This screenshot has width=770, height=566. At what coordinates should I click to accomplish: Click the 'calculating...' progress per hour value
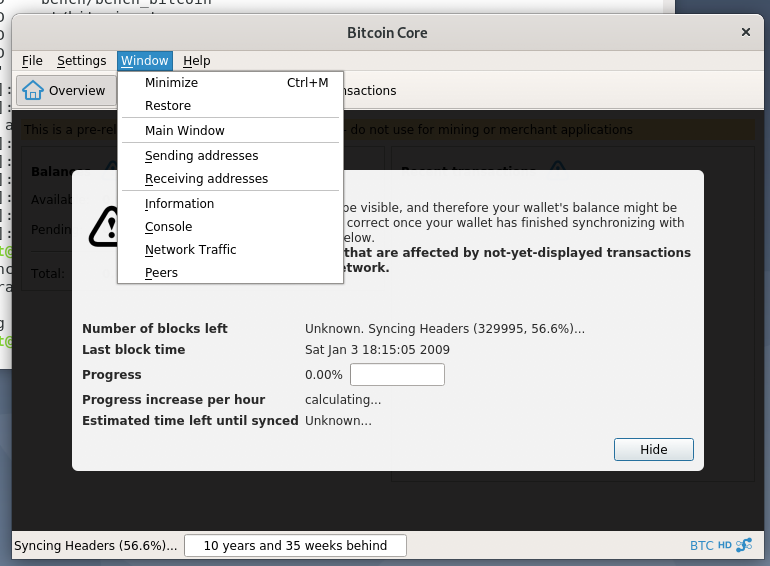pyautogui.click(x=343, y=400)
